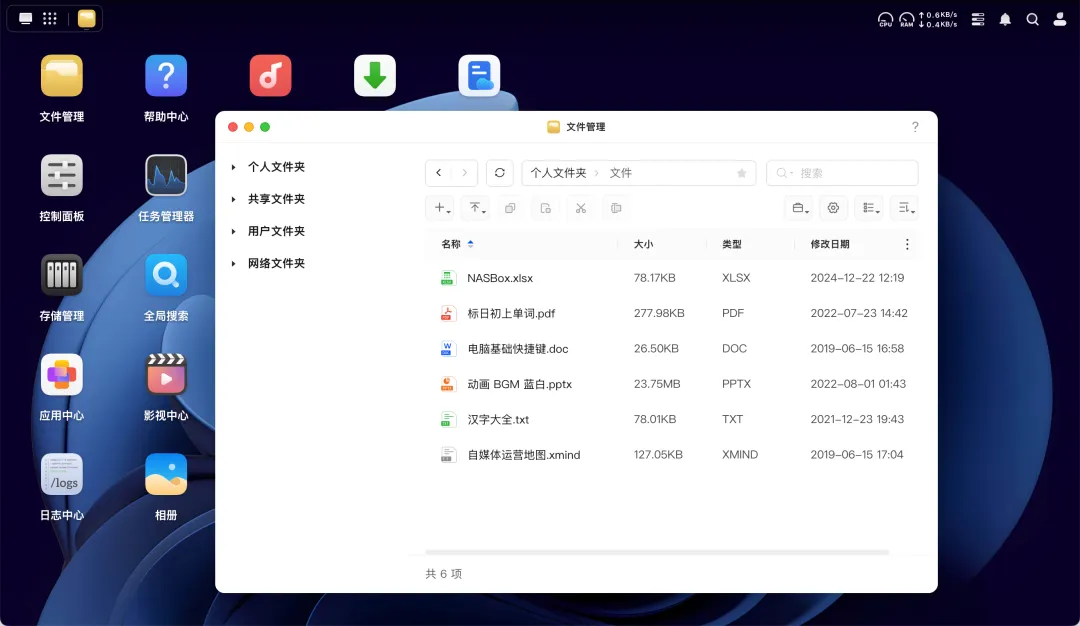Image resolution: width=1080 pixels, height=626 pixels.
Task: Click the top bar search magnifier
Action: [x=1032, y=19]
